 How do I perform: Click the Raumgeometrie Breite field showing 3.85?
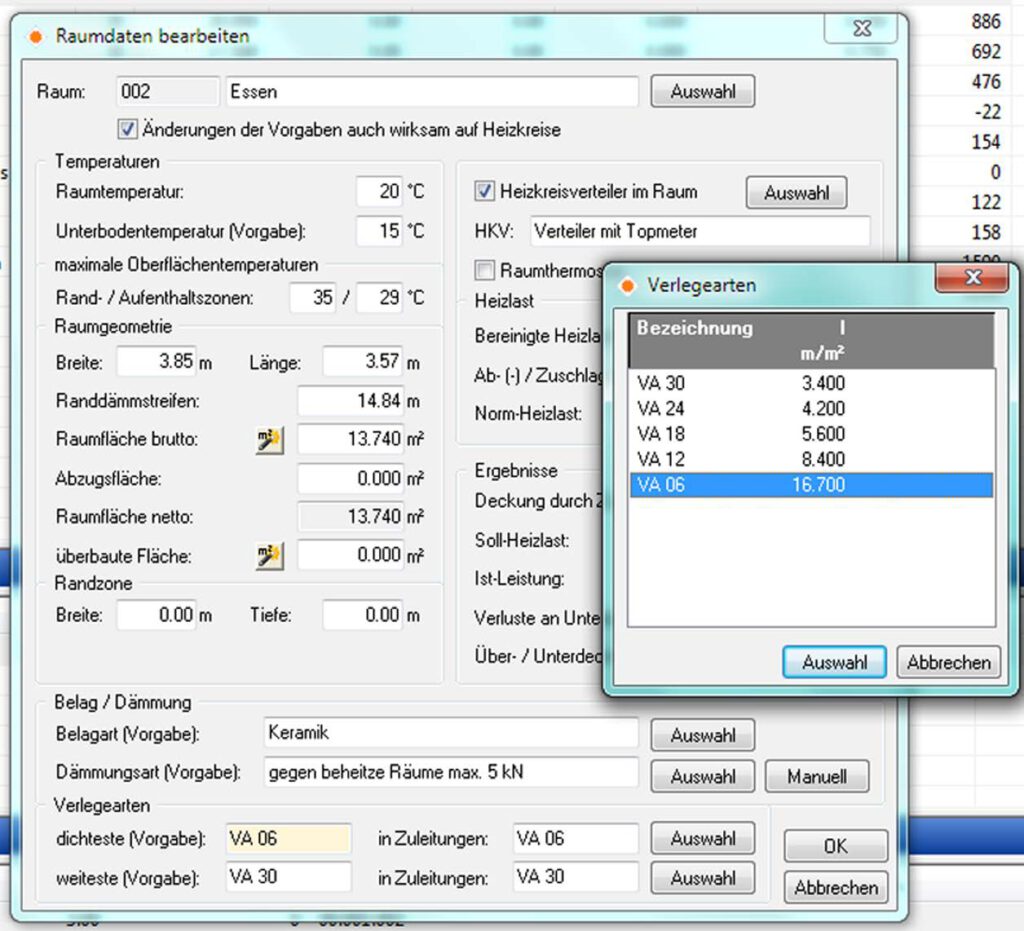156,361
